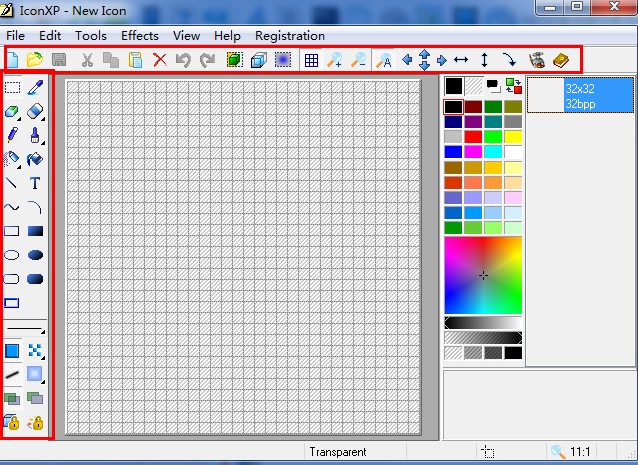This screenshot has height=465, width=638.
Task: Open the Registration menu
Action: 290,35
